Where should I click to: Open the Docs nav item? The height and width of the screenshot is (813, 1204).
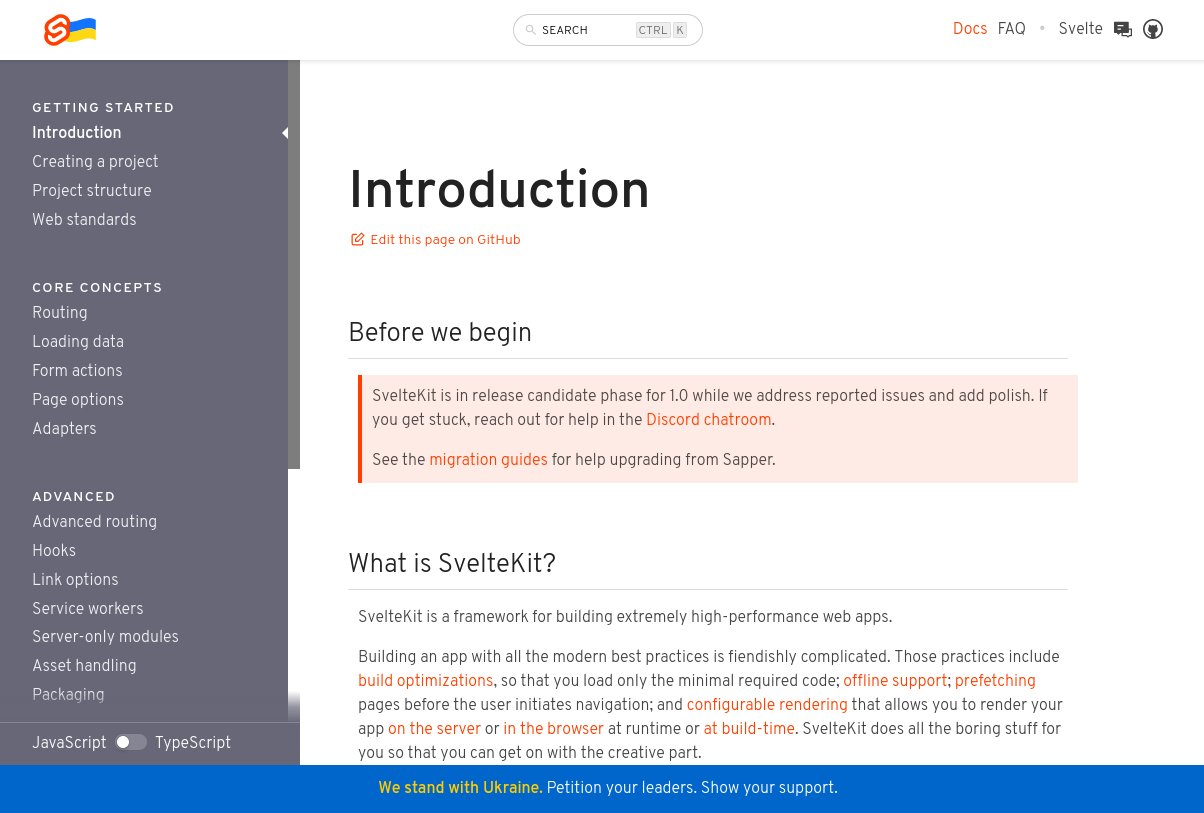[x=970, y=29]
